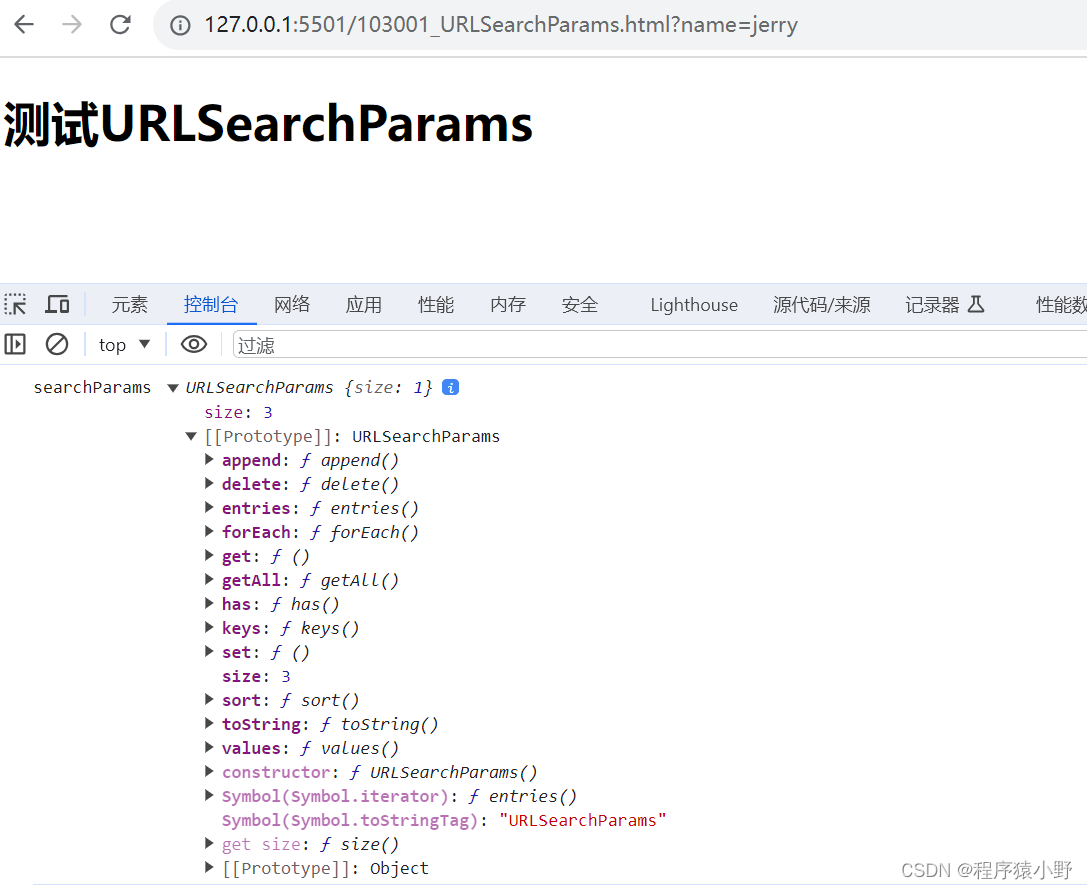1087x889 pixels.
Task: Expand the toString function entry
Action: click(x=209, y=724)
